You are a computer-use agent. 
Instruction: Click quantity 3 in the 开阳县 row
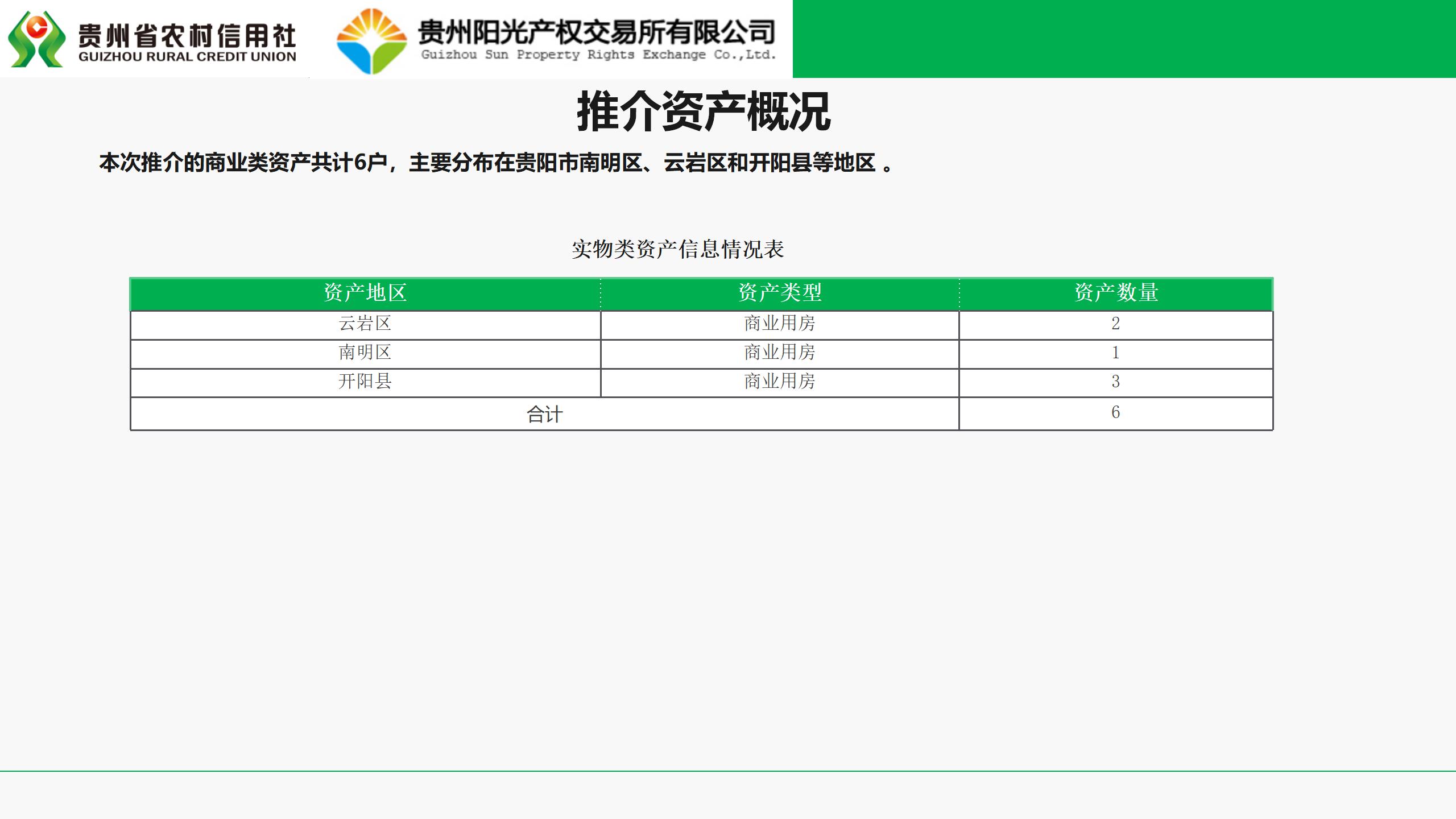[x=1115, y=382]
